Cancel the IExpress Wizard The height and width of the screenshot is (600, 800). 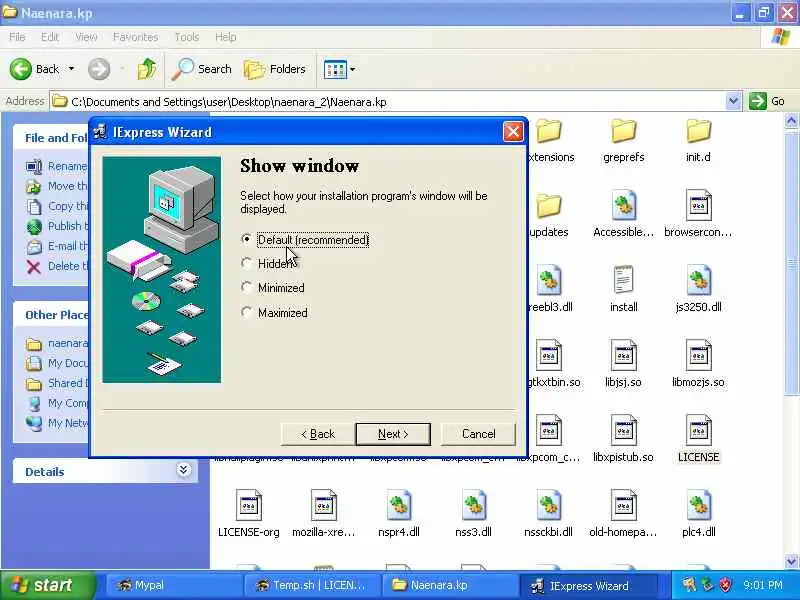click(x=478, y=434)
